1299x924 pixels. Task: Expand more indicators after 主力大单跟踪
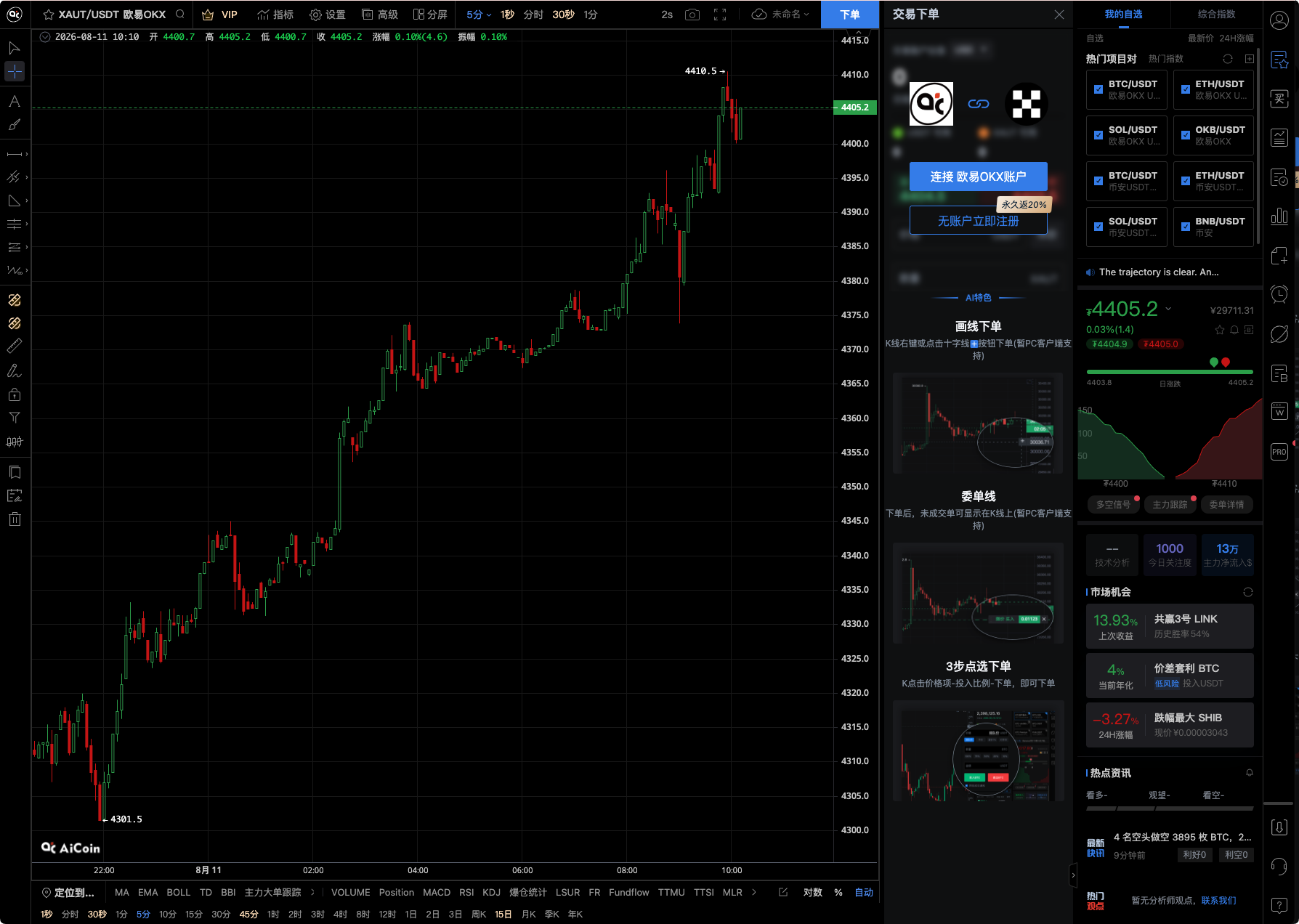pos(312,892)
